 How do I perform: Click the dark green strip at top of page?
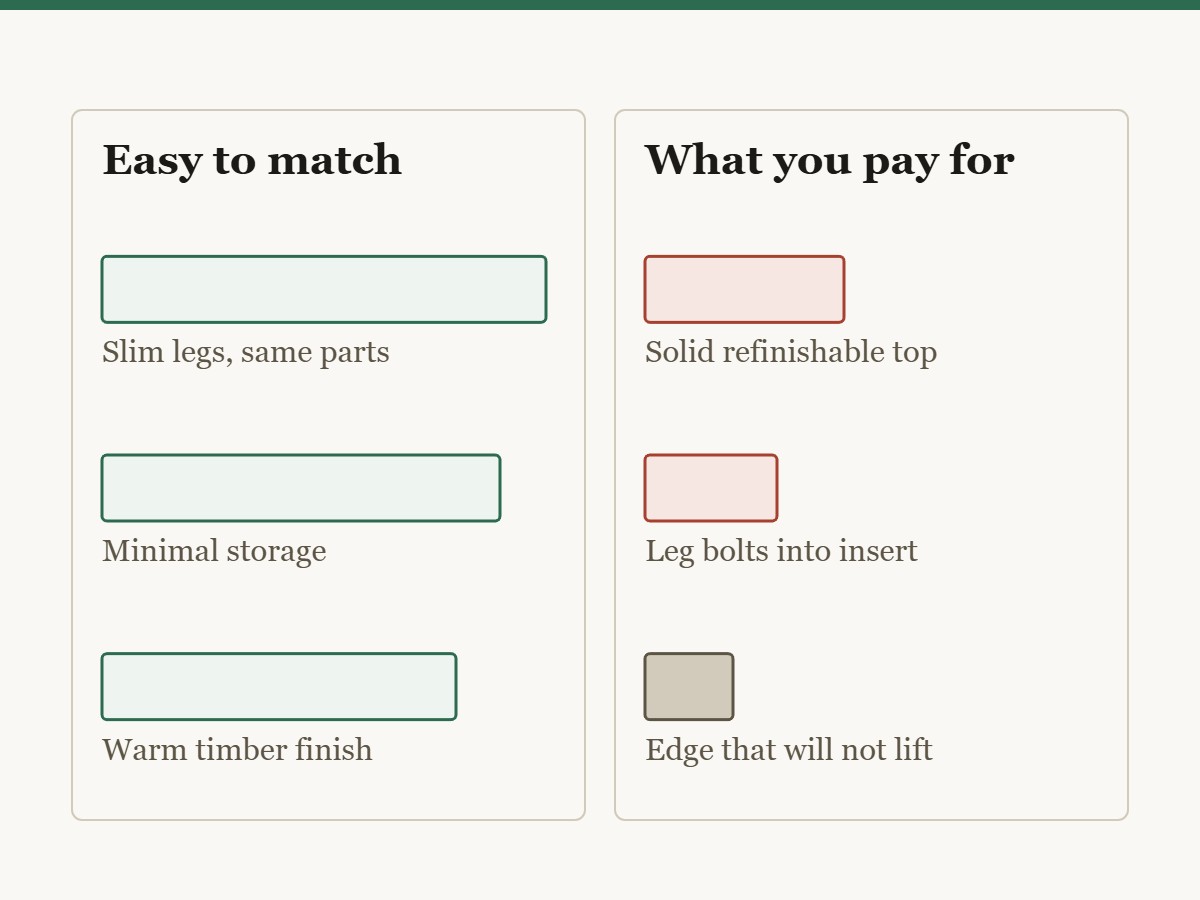pyautogui.click(x=600, y=5)
